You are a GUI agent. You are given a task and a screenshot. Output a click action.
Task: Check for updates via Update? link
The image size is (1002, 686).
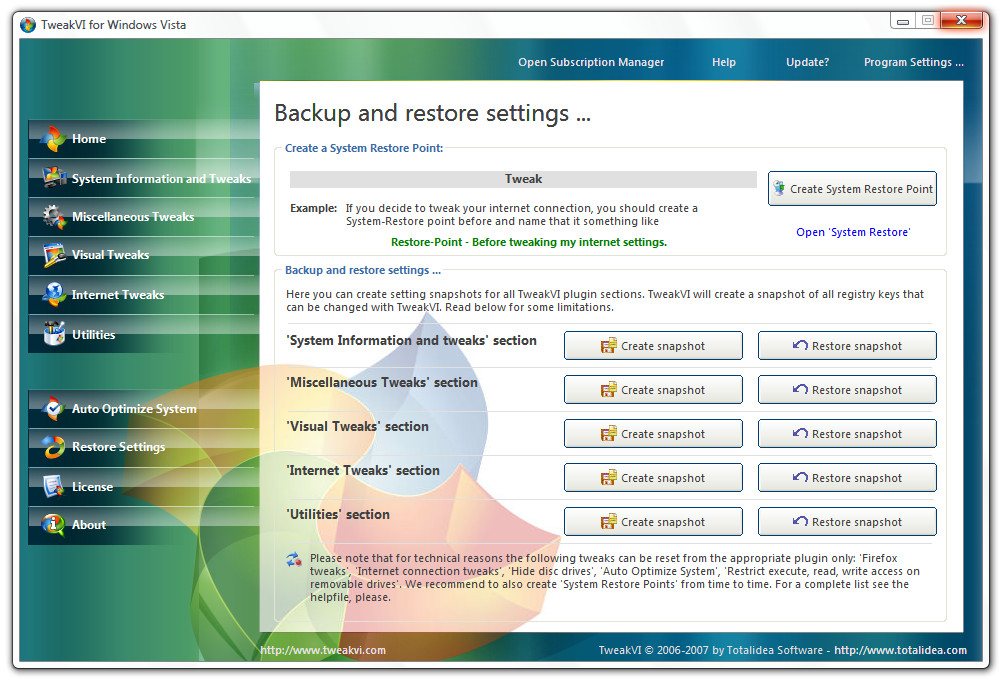(808, 62)
